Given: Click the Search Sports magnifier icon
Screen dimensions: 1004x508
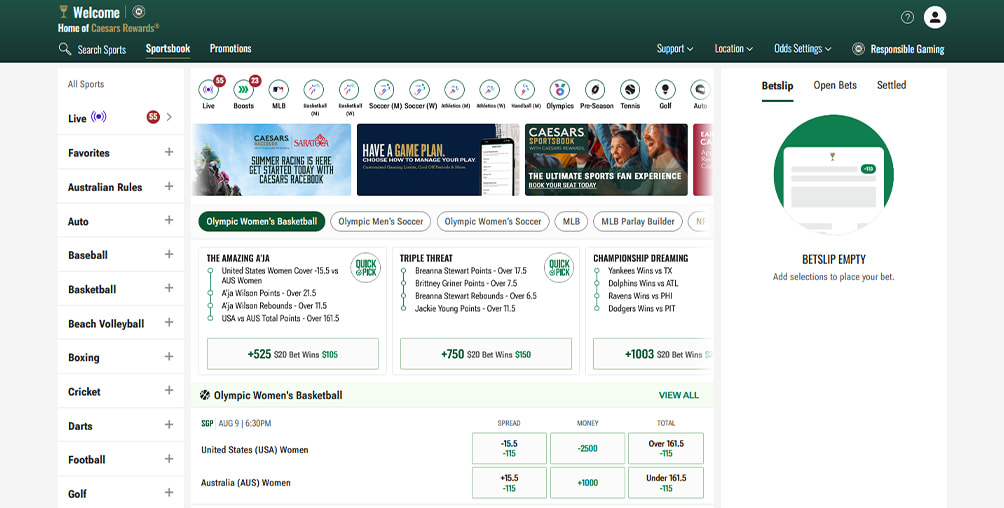Looking at the screenshot, I should click(65, 49).
